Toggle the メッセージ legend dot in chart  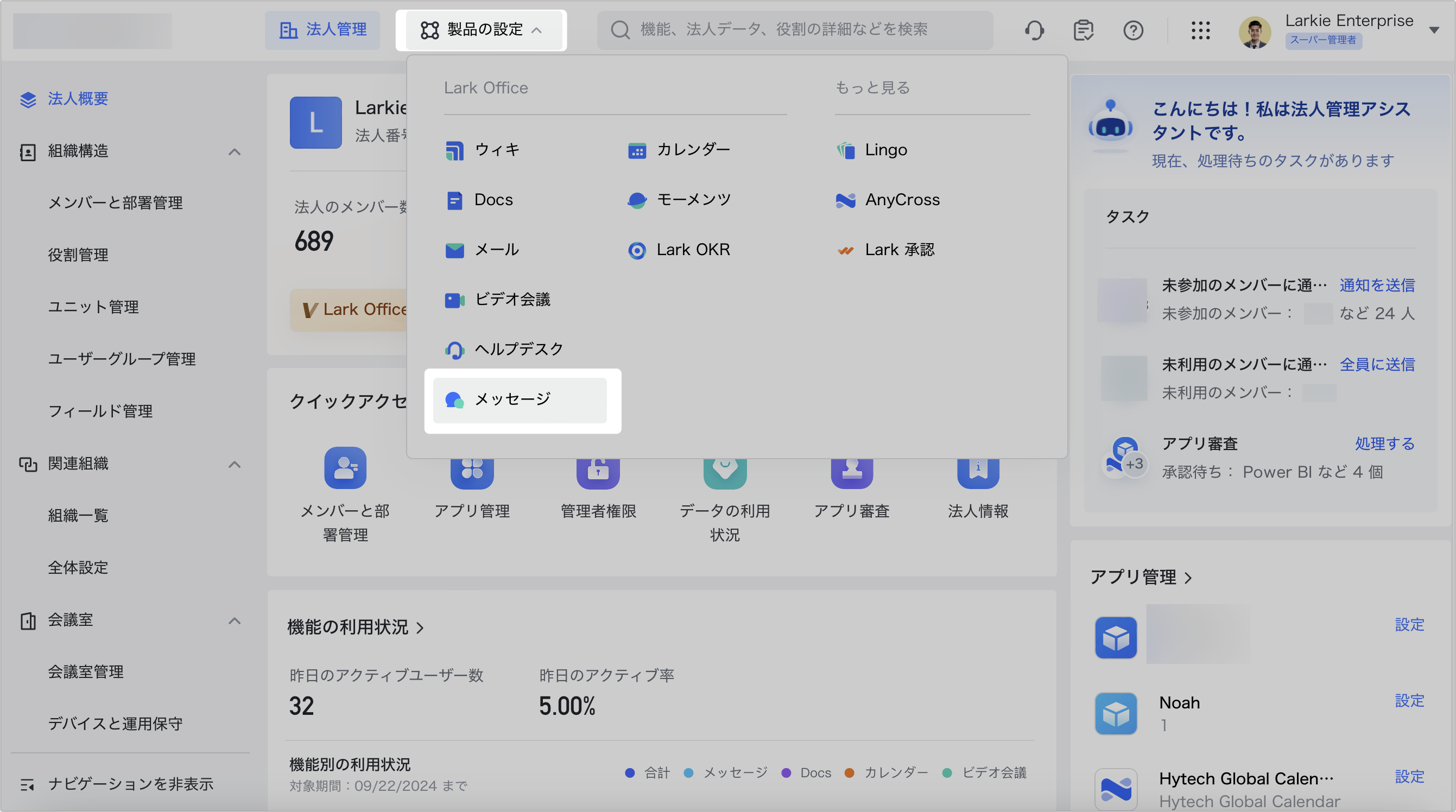[688, 772]
